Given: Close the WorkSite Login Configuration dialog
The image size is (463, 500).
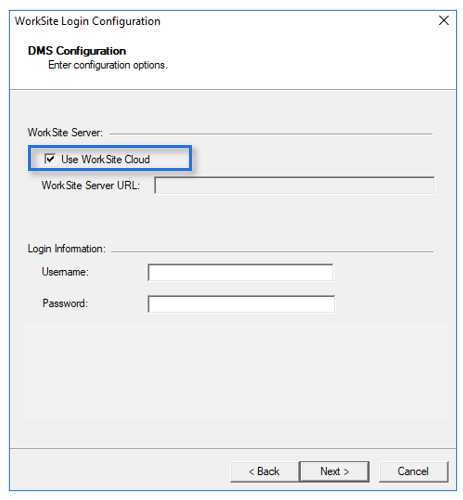Looking at the screenshot, I should (x=444, y=21).
